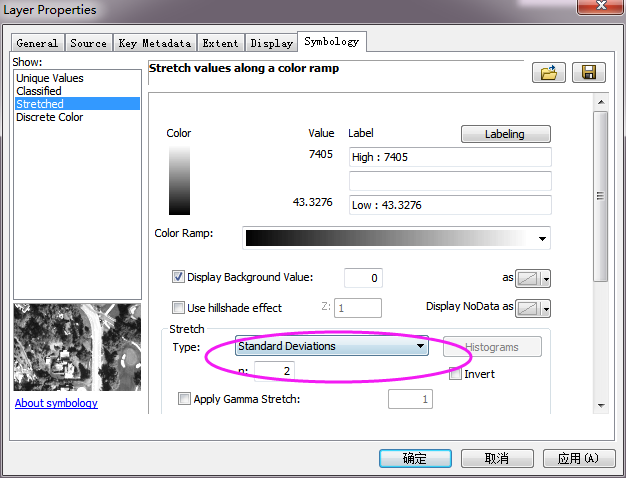Viewport: 626px width, 478px height.
Task: Click the Histograms button
Action: [x=492, y=347]
